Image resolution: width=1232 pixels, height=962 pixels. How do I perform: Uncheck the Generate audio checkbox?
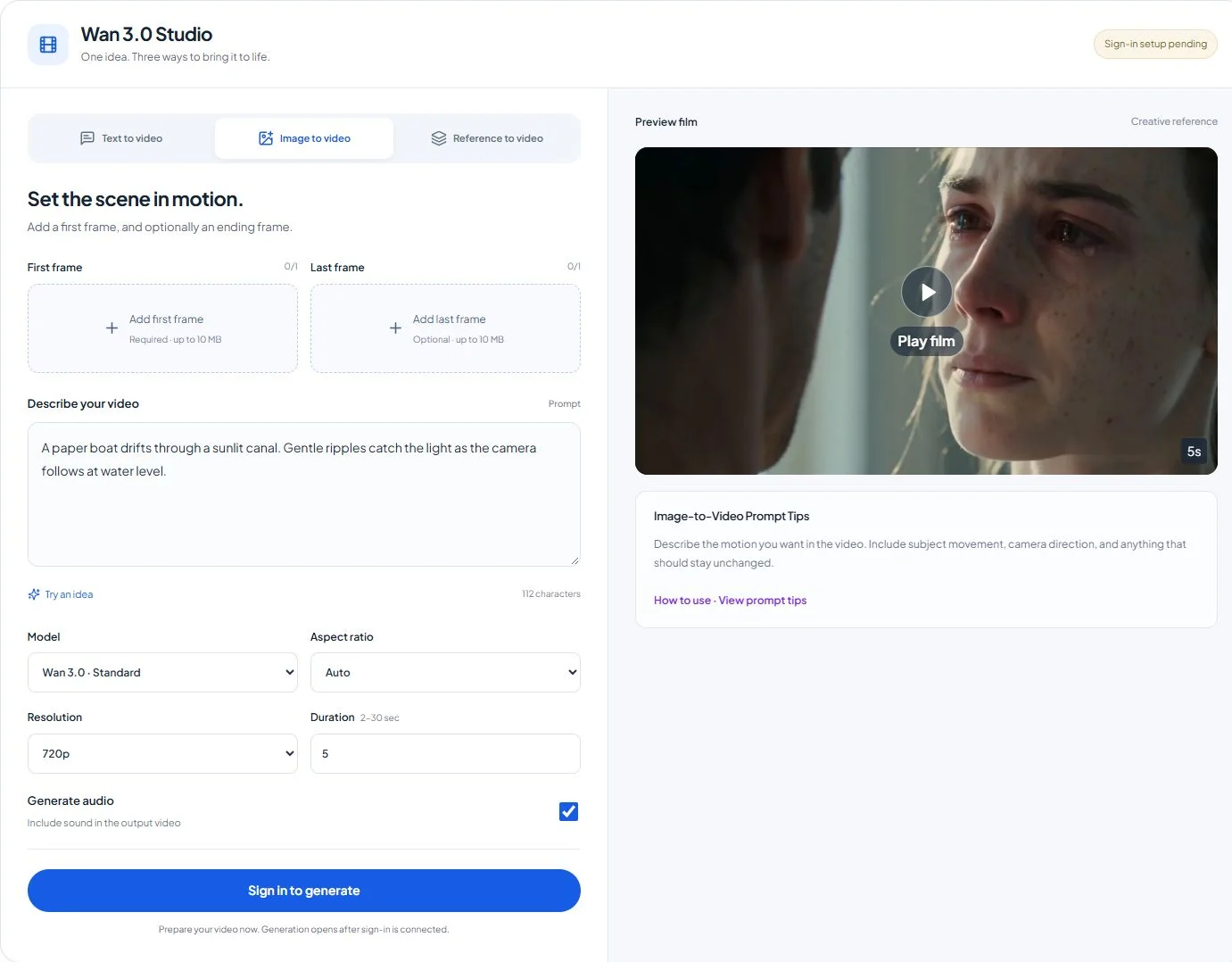click(x=568, y=811)
